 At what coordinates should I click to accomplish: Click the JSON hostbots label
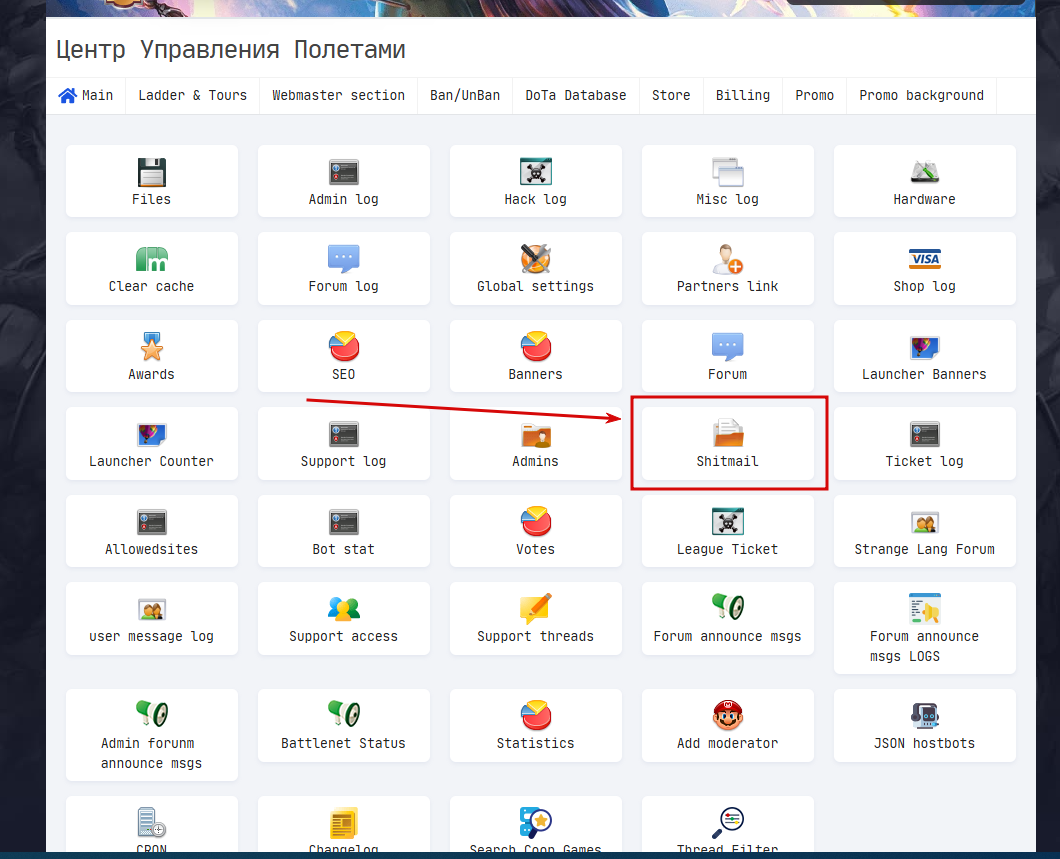click(x=924, y=743)
